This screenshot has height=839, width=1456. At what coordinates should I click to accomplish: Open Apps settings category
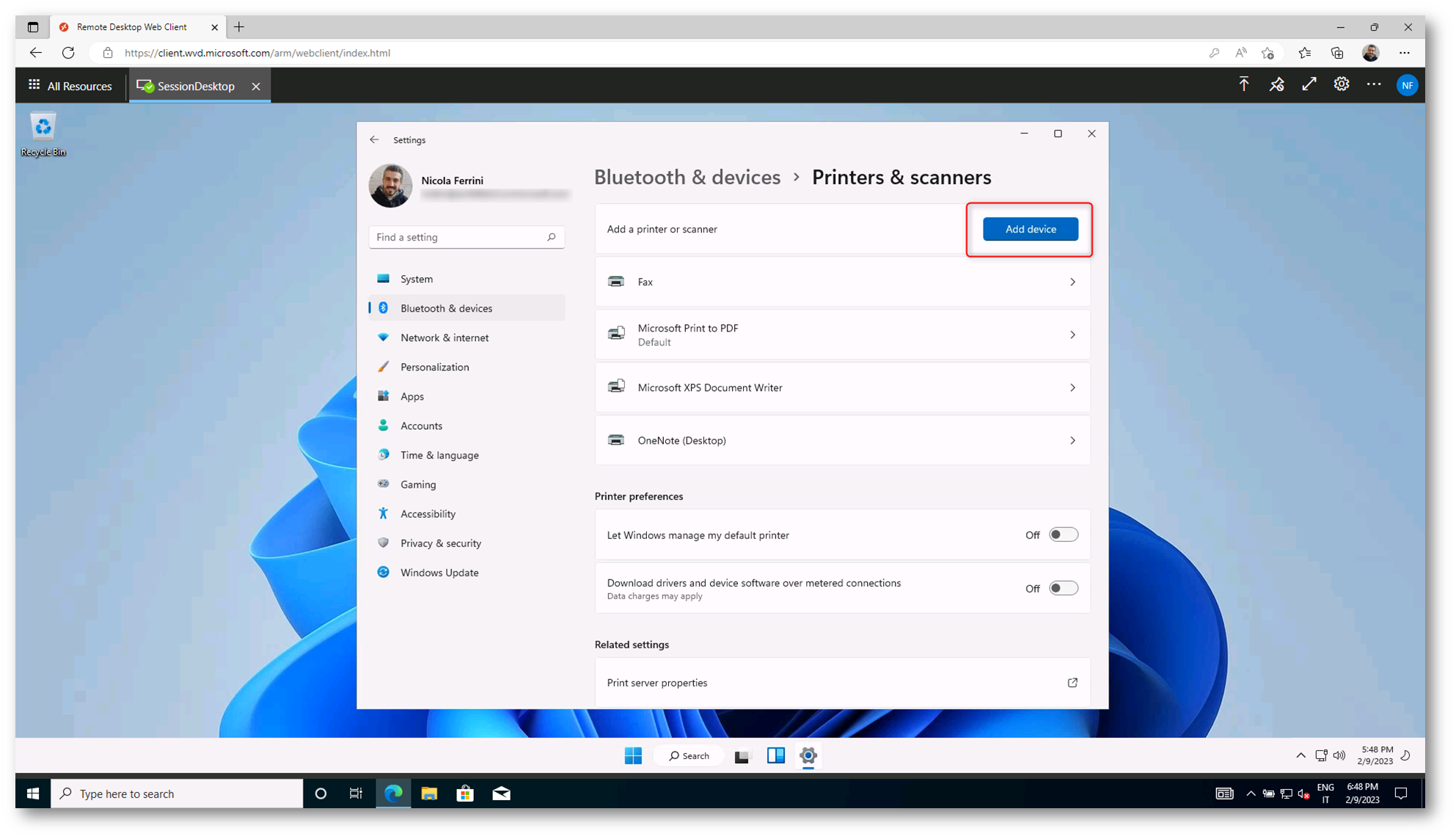point(467,396)
